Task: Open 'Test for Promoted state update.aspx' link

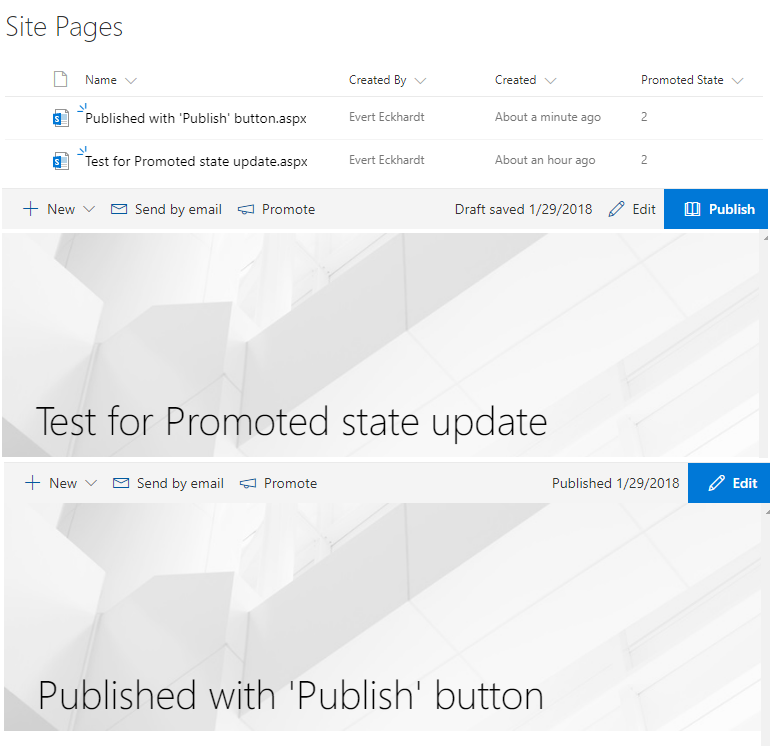Action: click(196, 160)
